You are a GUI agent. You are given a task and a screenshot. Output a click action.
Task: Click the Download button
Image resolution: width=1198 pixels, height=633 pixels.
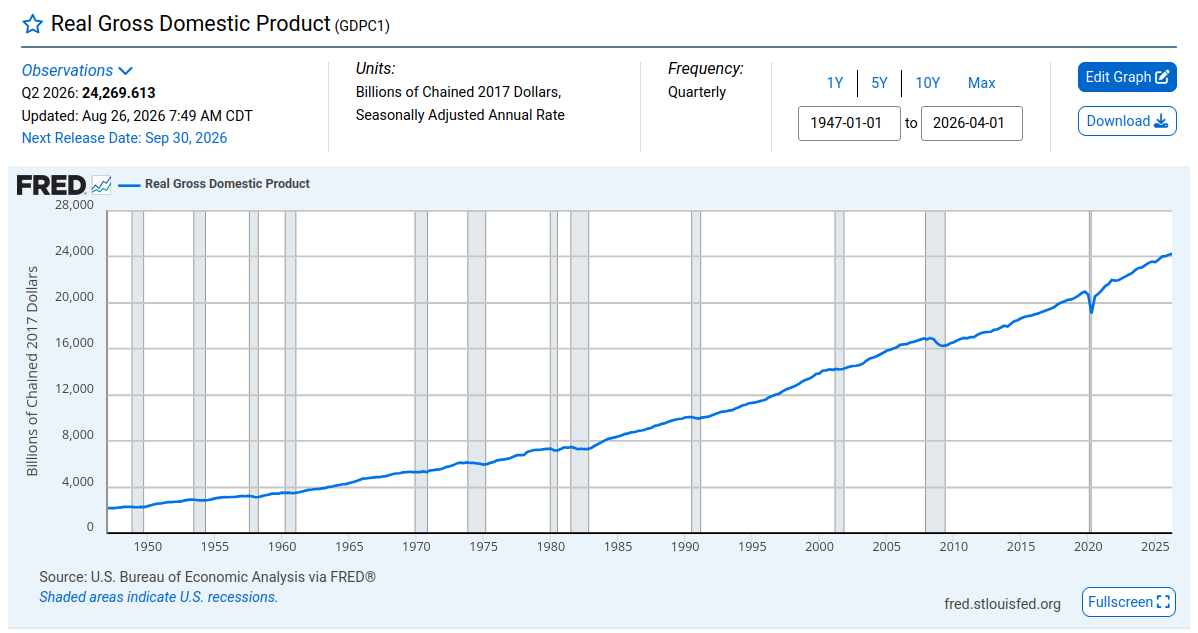(1127, 121)
